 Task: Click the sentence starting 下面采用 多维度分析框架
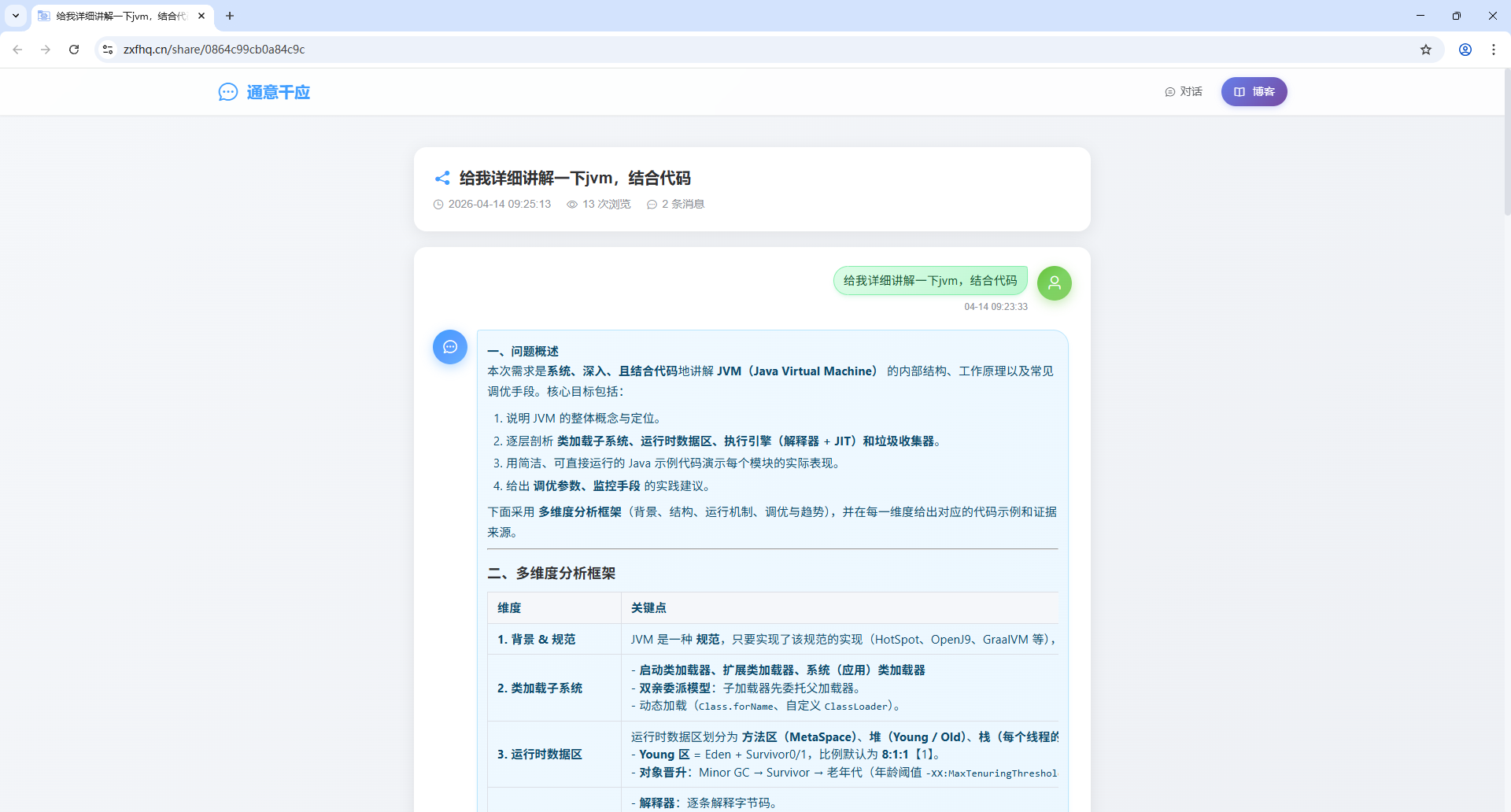[x=772, y=522]
